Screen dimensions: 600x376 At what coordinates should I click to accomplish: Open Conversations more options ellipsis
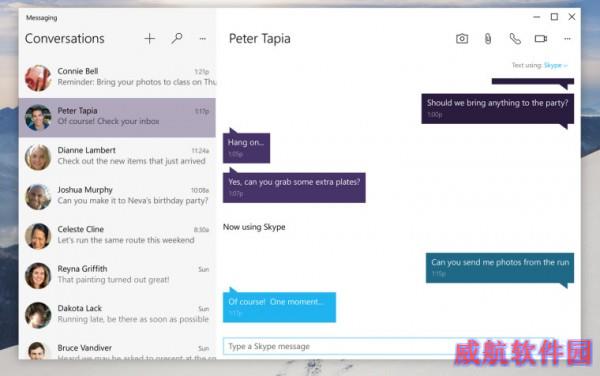coord(203,39)
